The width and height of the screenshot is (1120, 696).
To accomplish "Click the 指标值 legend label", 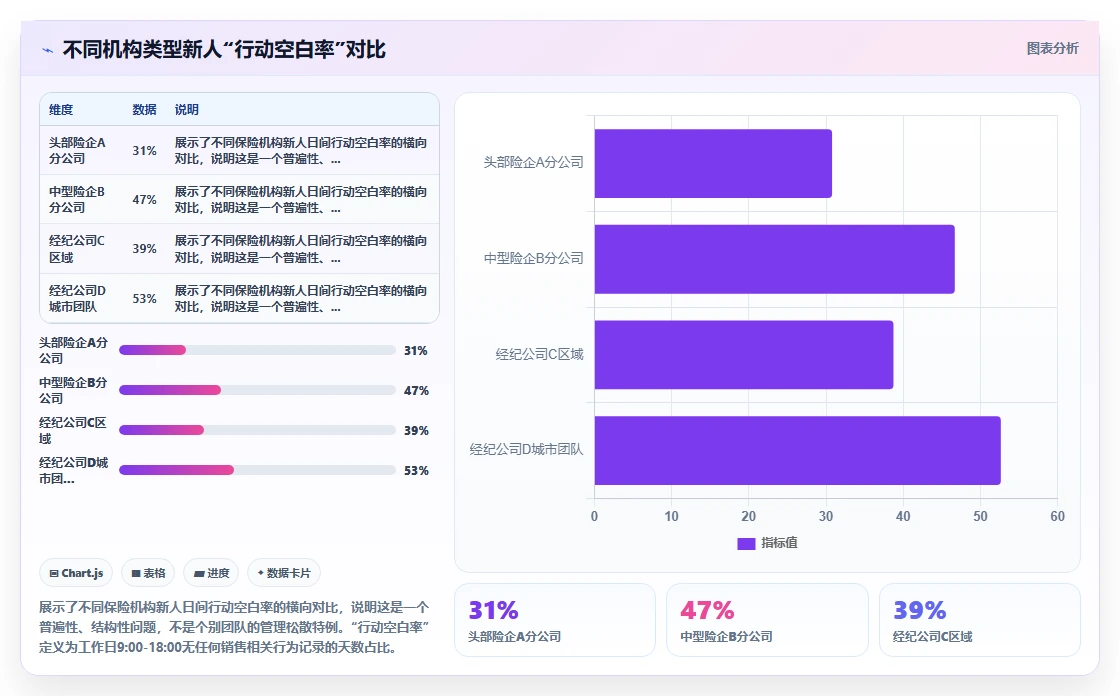I will (779, 543).
